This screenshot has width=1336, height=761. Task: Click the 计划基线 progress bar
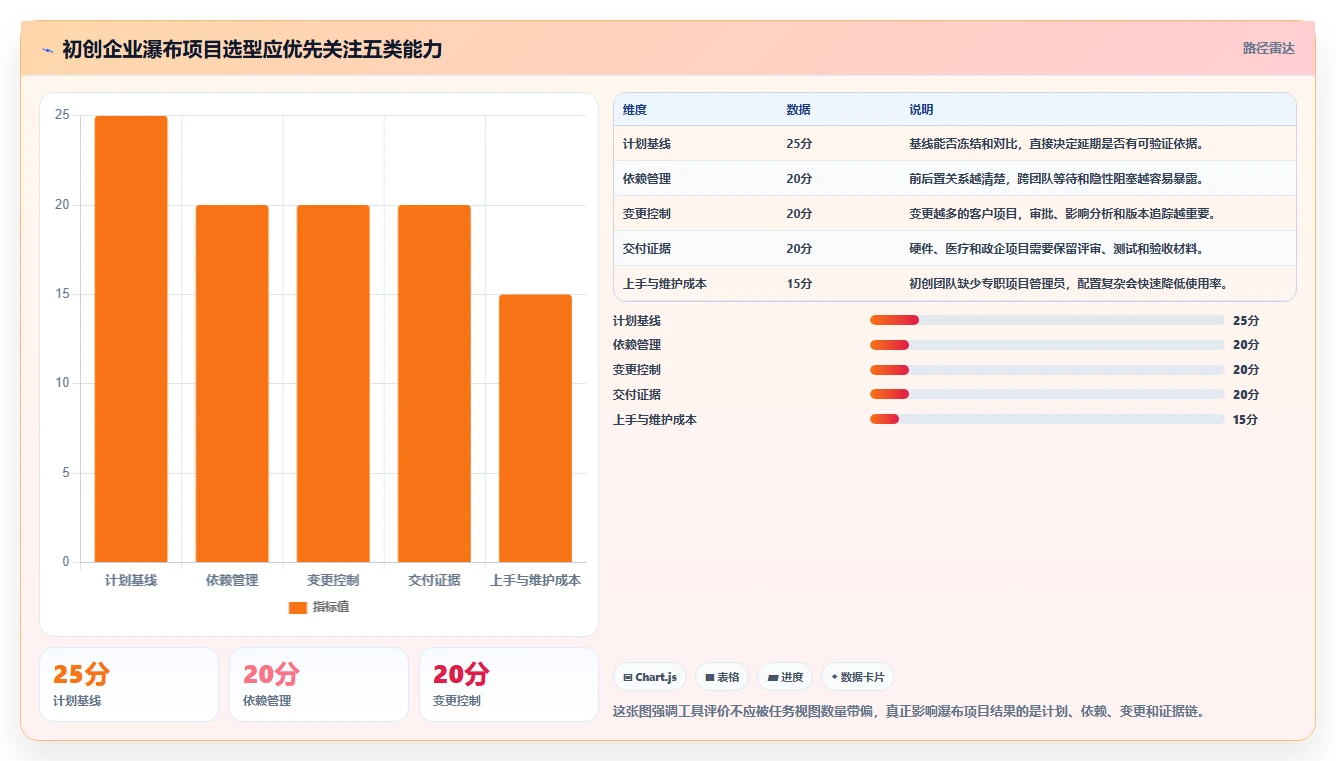click(1047, 320)
